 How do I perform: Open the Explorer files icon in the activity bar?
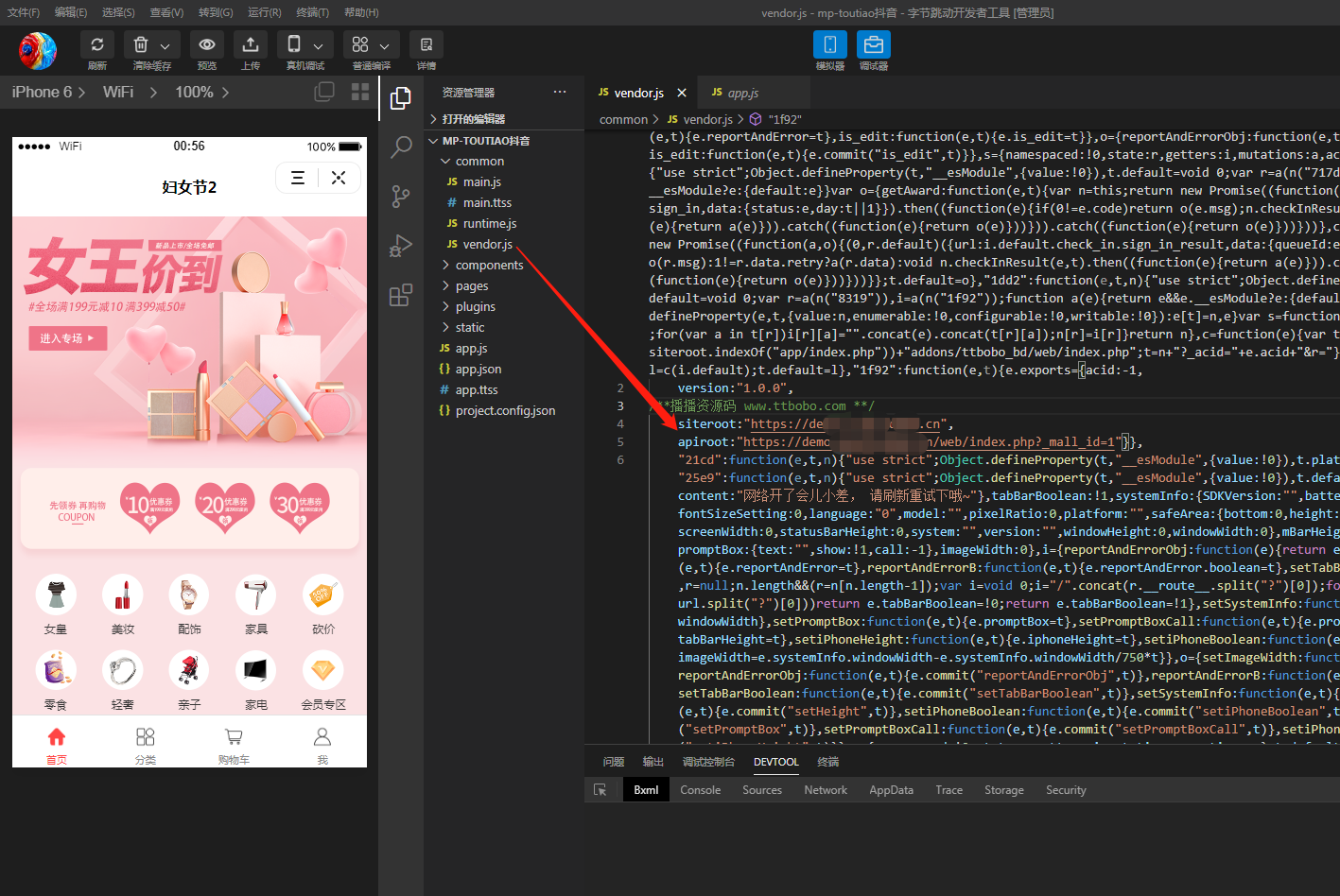point(401,98)
